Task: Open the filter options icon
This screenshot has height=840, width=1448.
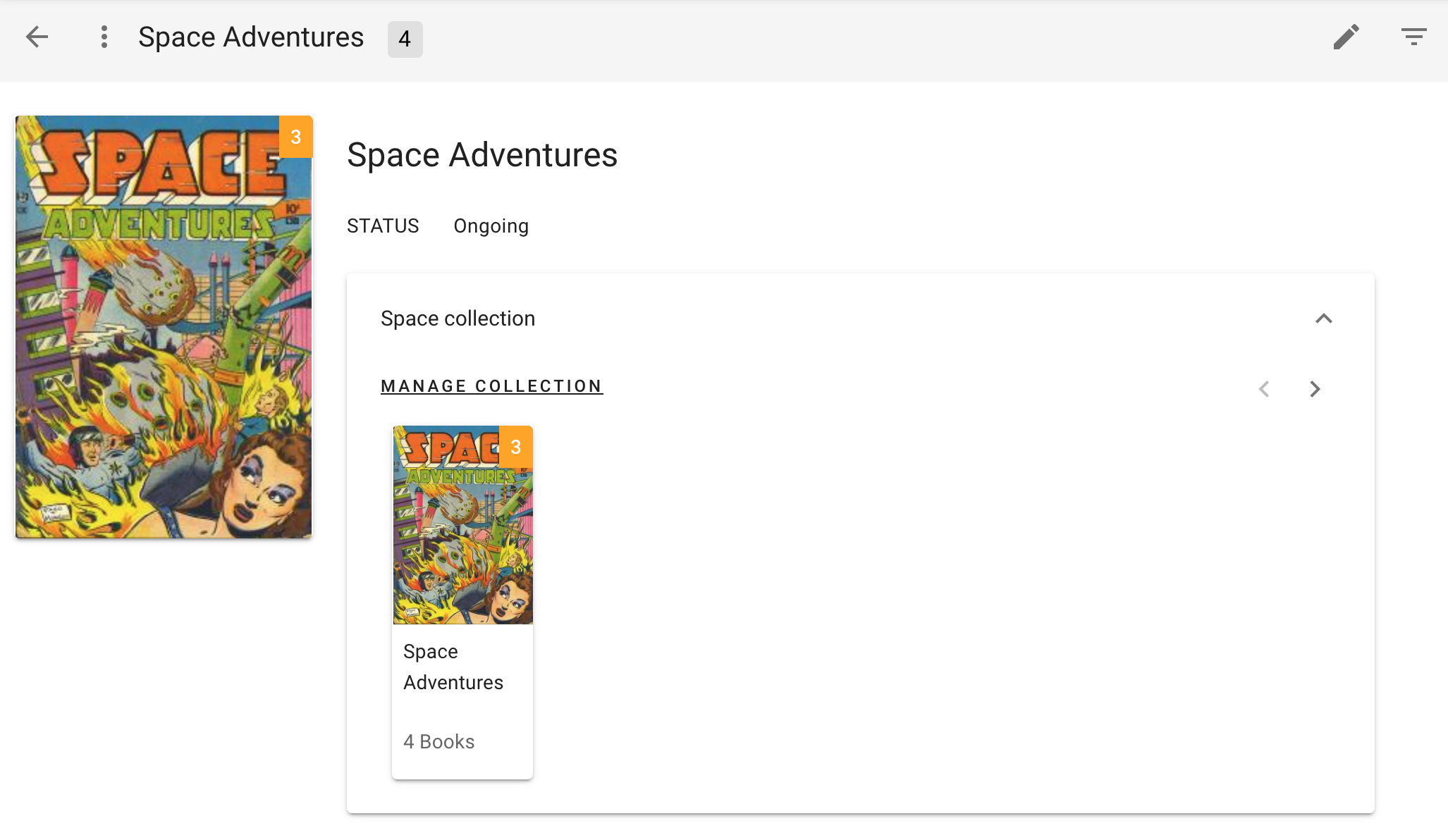Action: pyautogui.click(x=1413, y=37)
